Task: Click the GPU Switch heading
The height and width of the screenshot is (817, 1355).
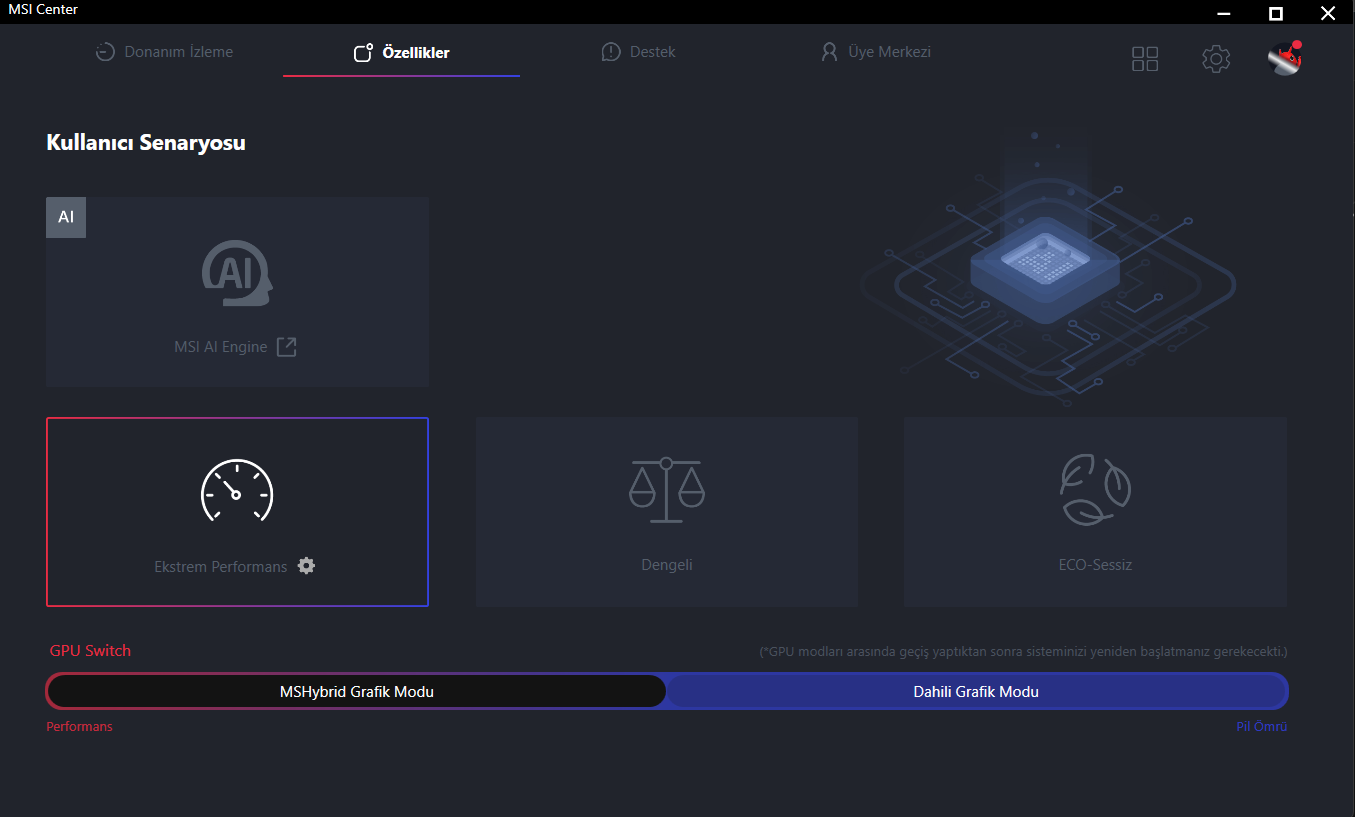Action: tap(90, 651)
